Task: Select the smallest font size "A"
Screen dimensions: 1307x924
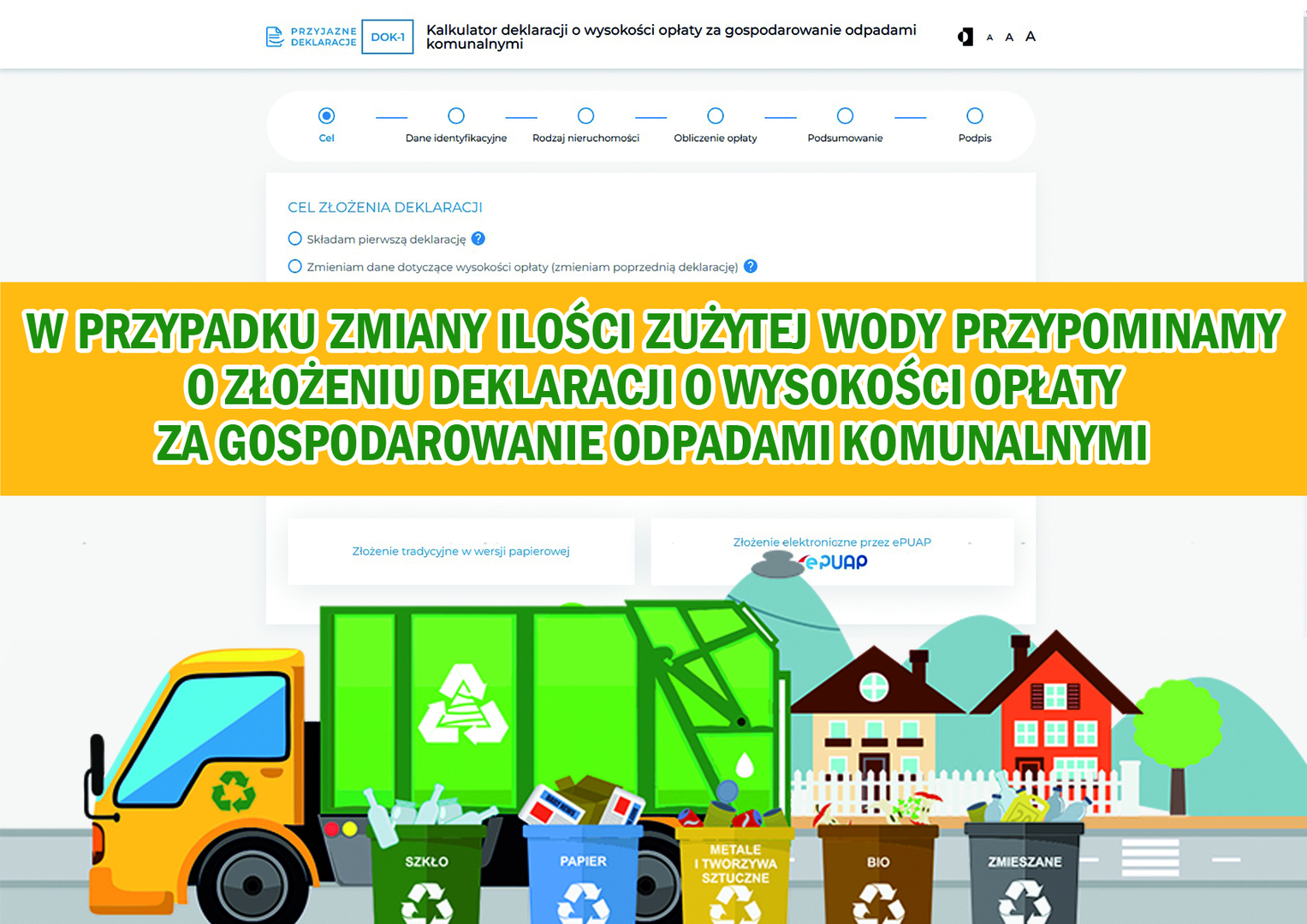Action: 989,38
